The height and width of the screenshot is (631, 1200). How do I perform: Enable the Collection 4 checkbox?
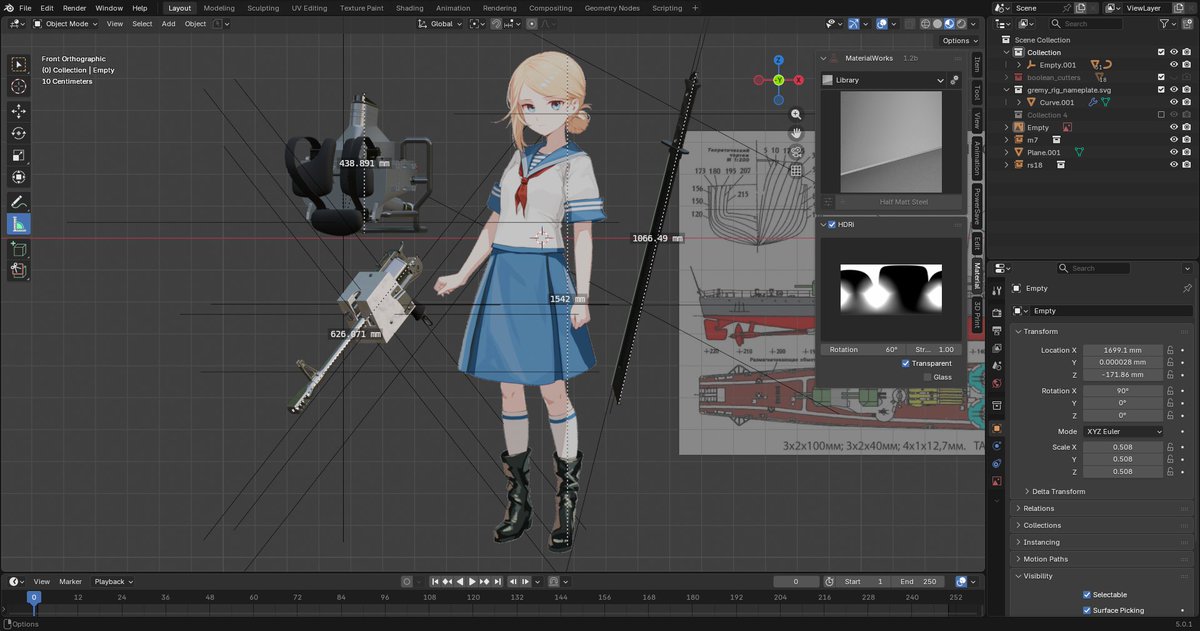(1161, 115)
